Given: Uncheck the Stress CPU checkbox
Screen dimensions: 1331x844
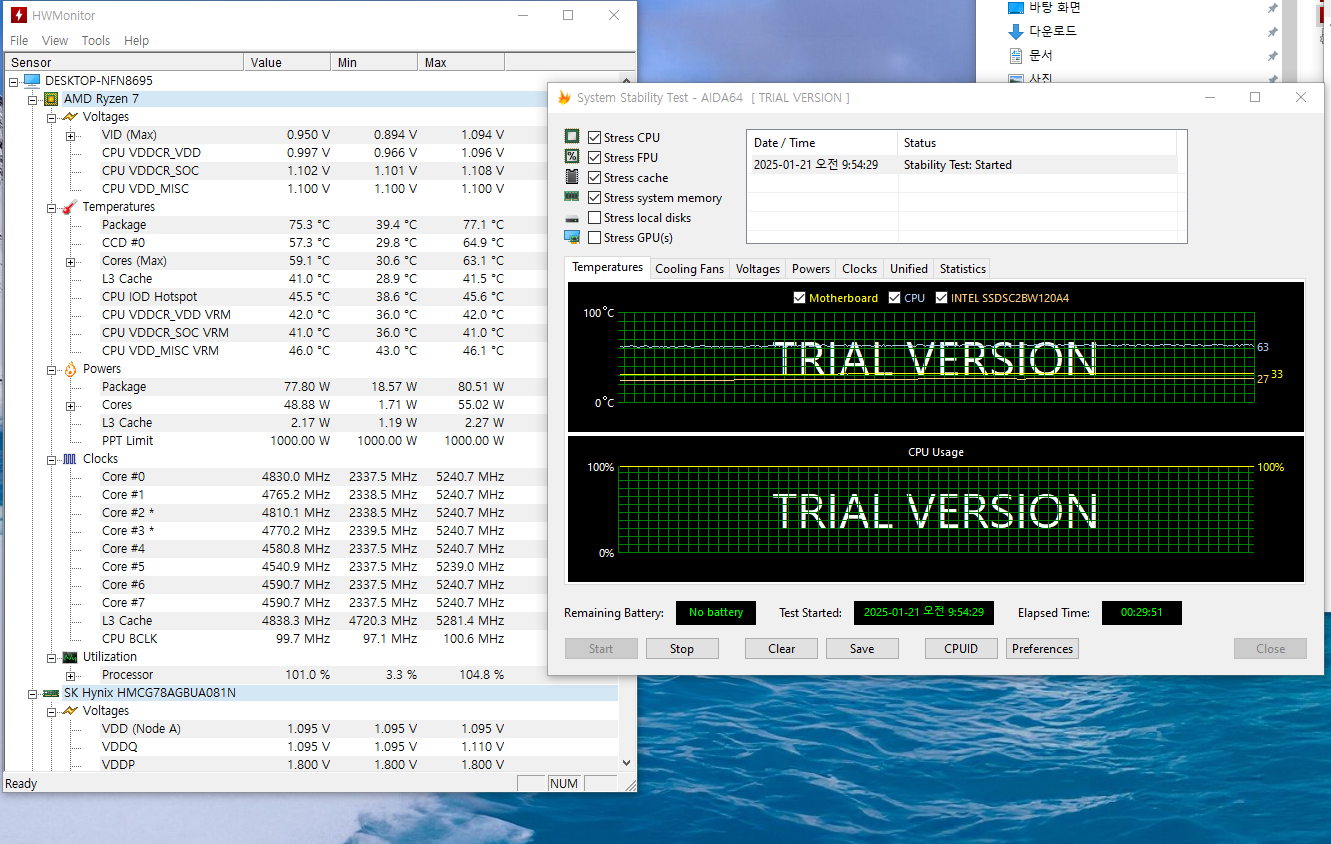Looking at the screenshot, I should [x=595, y=138].
